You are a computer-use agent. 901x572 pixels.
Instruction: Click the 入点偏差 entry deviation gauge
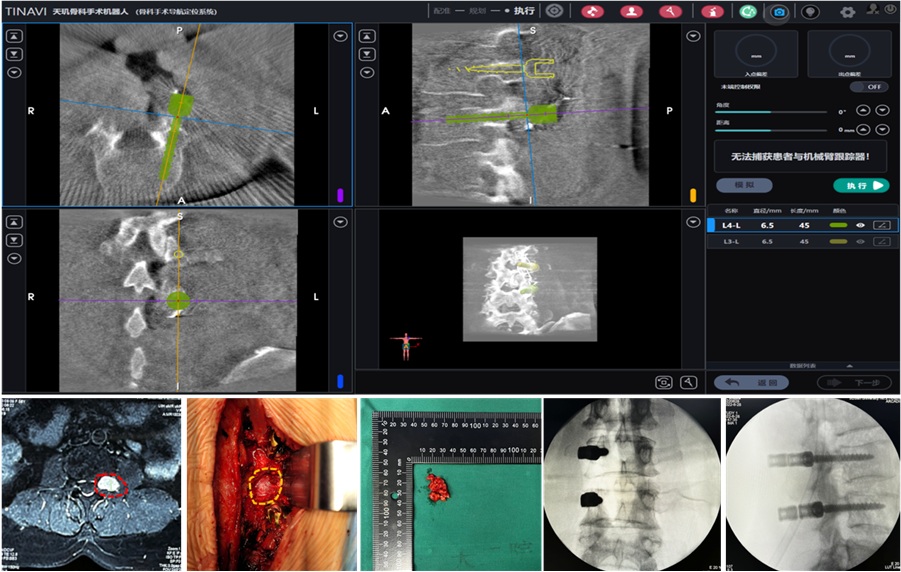click(x=756, y=54)
